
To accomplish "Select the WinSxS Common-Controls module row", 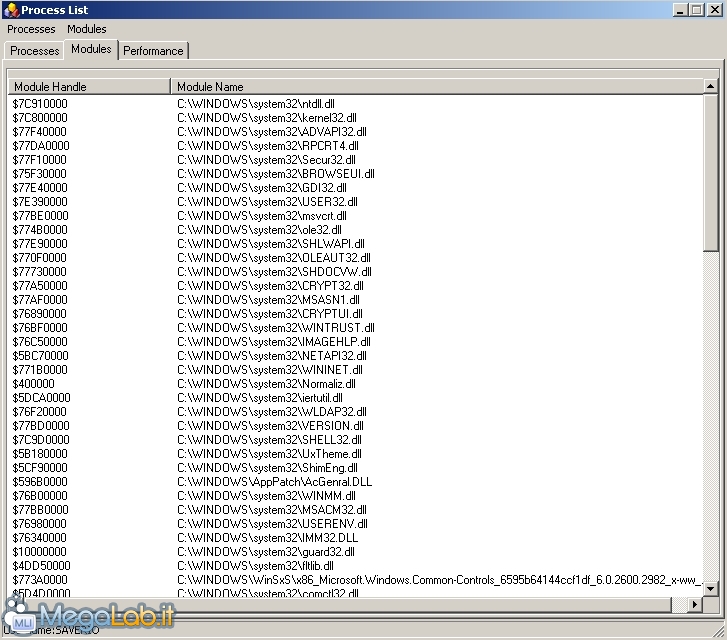I will tap(356, 580).
